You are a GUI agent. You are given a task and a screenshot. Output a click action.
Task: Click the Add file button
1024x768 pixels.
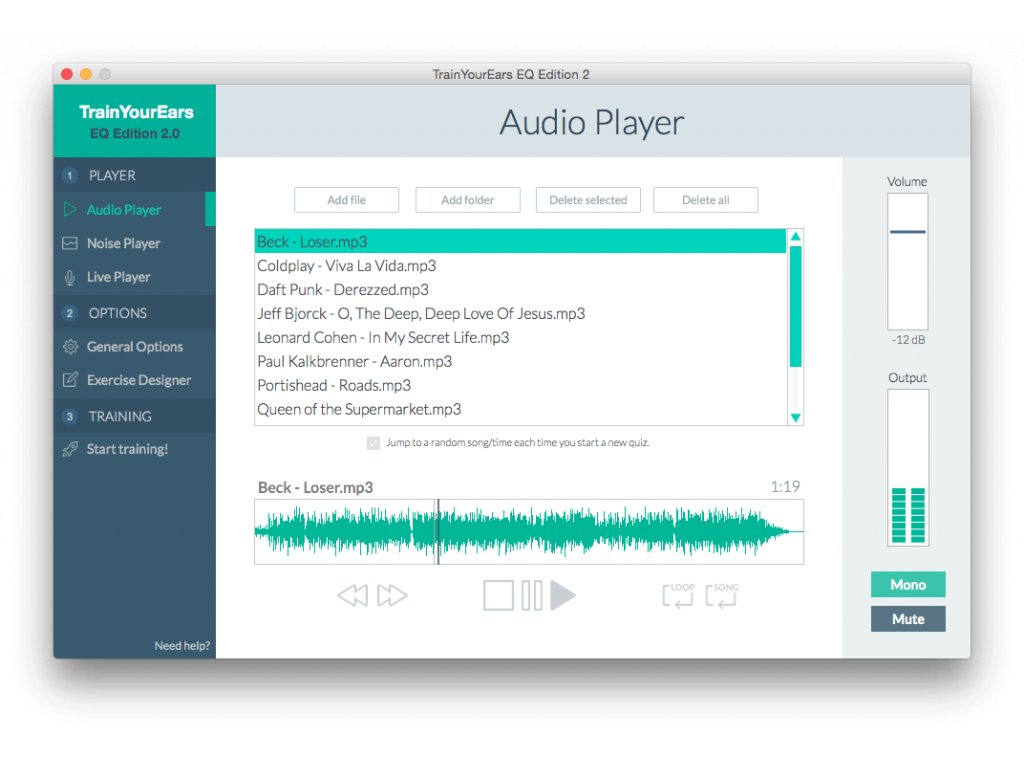click(x=346, y=200)
